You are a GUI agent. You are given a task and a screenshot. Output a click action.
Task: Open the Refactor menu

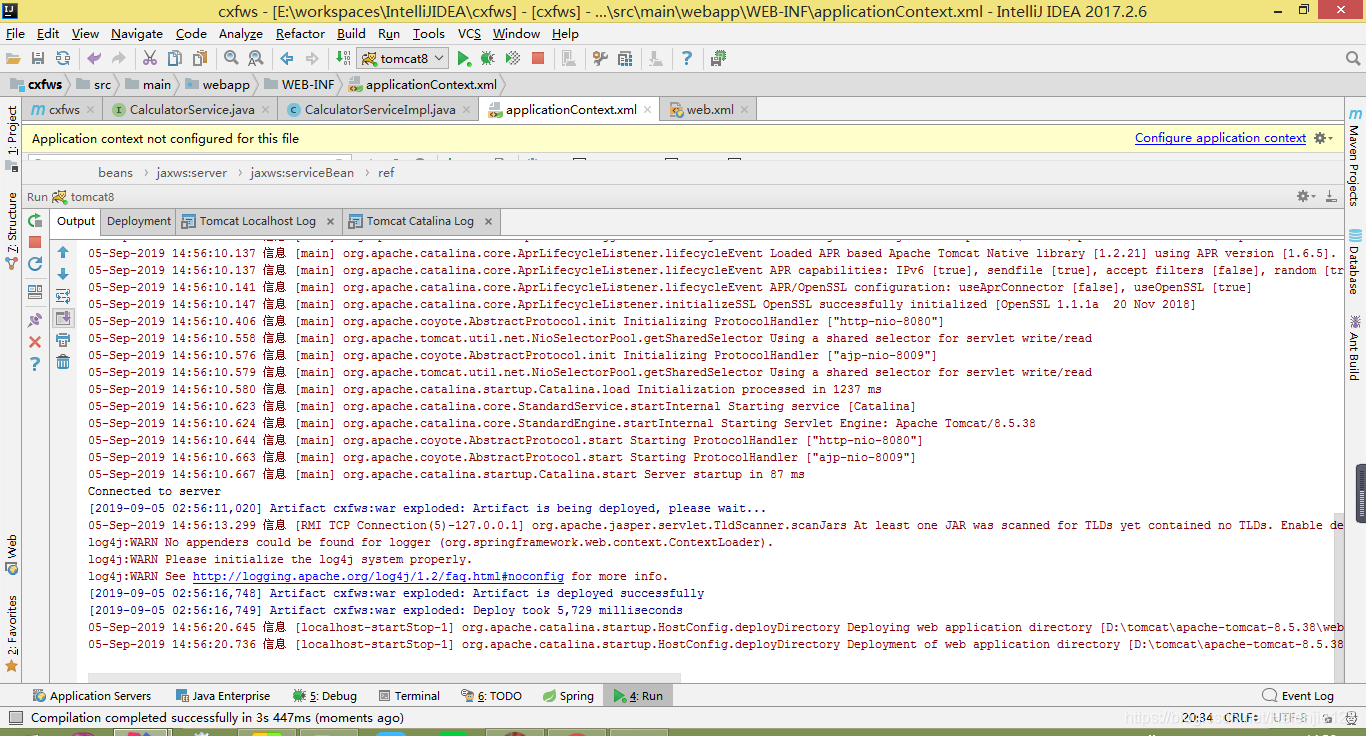(300, 34)
